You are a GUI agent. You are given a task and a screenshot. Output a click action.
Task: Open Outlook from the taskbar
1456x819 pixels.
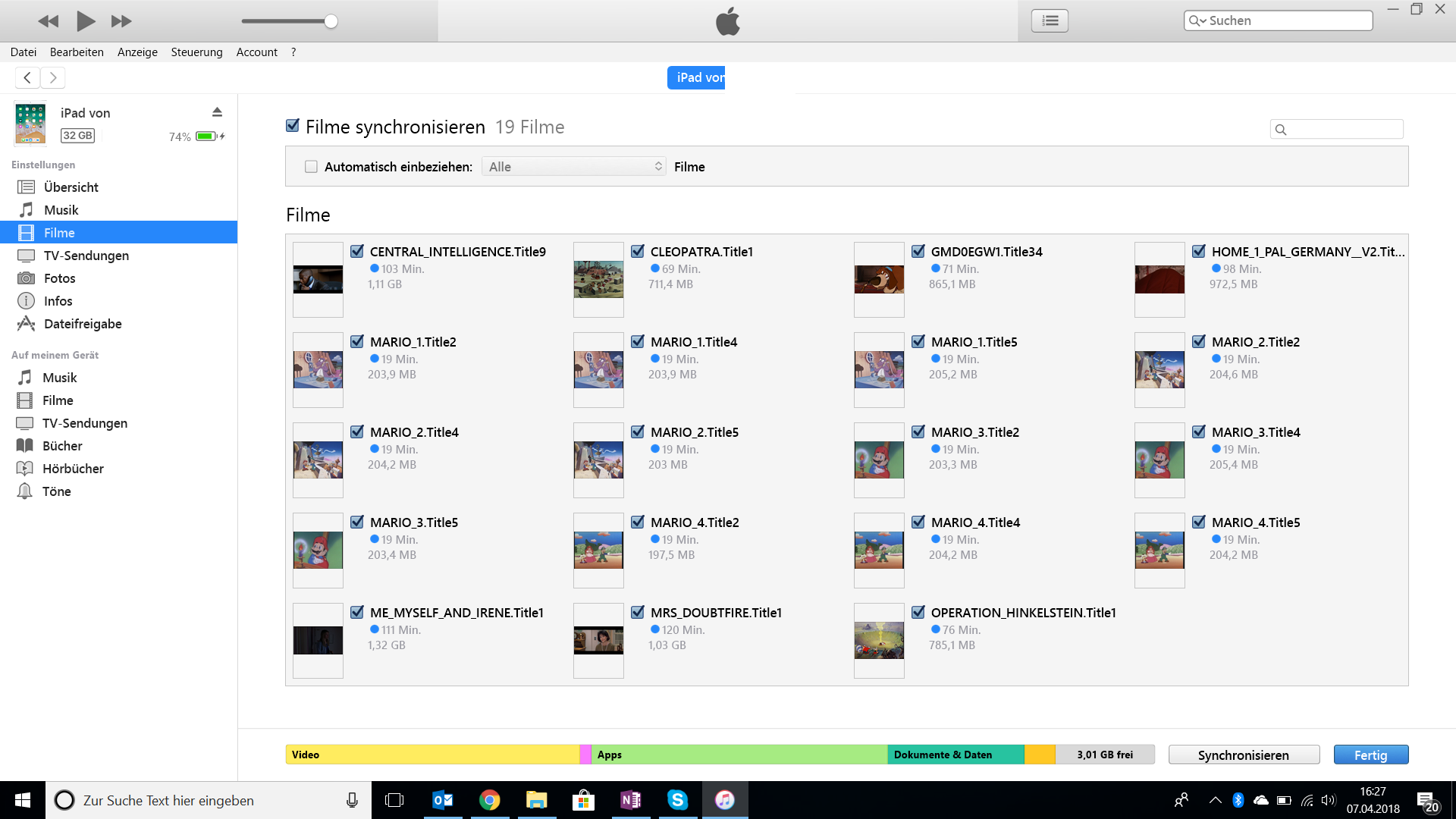443,800
